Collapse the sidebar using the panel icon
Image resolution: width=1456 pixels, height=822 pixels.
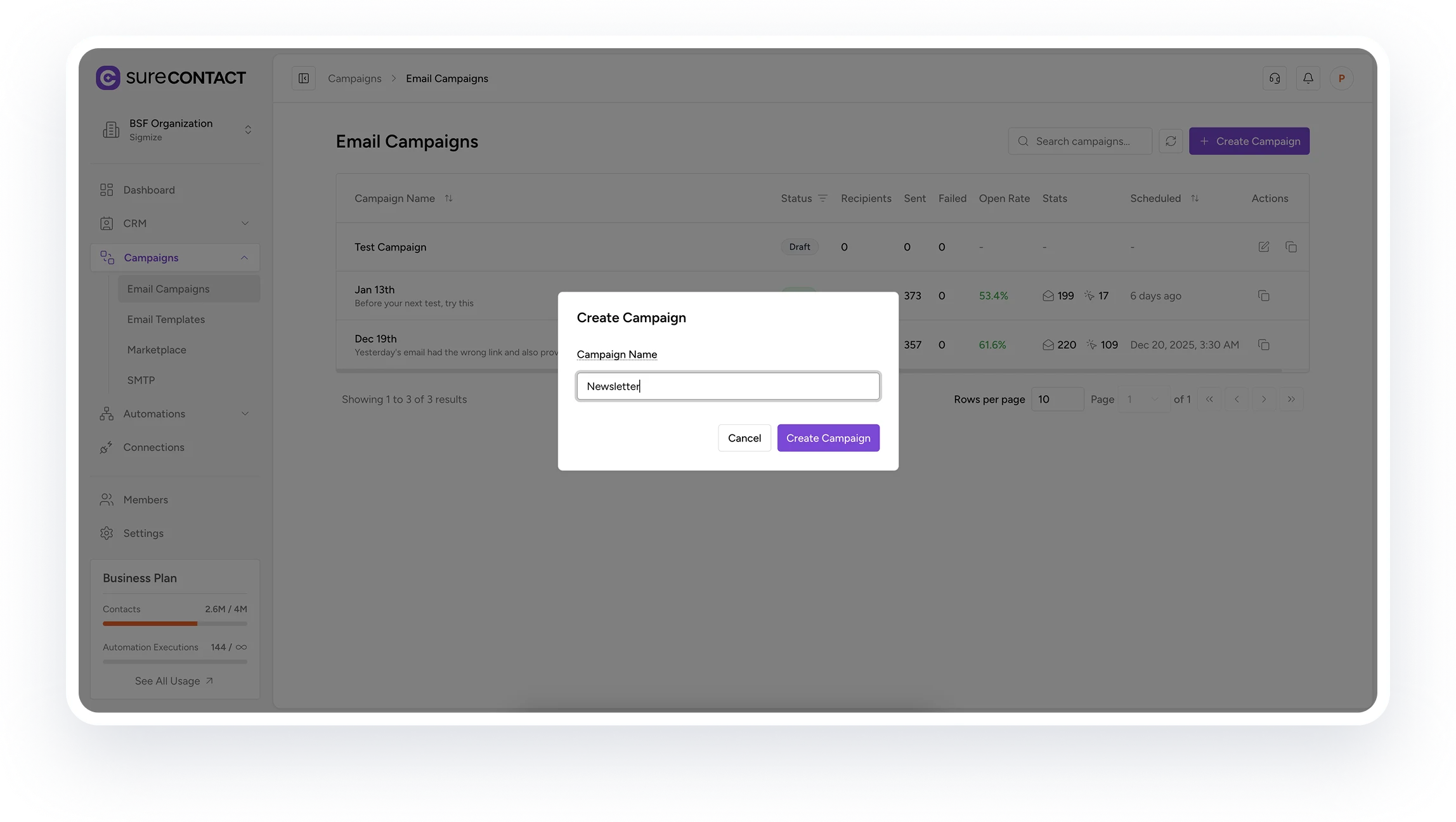pyautogui.click(x=304, y=78)
